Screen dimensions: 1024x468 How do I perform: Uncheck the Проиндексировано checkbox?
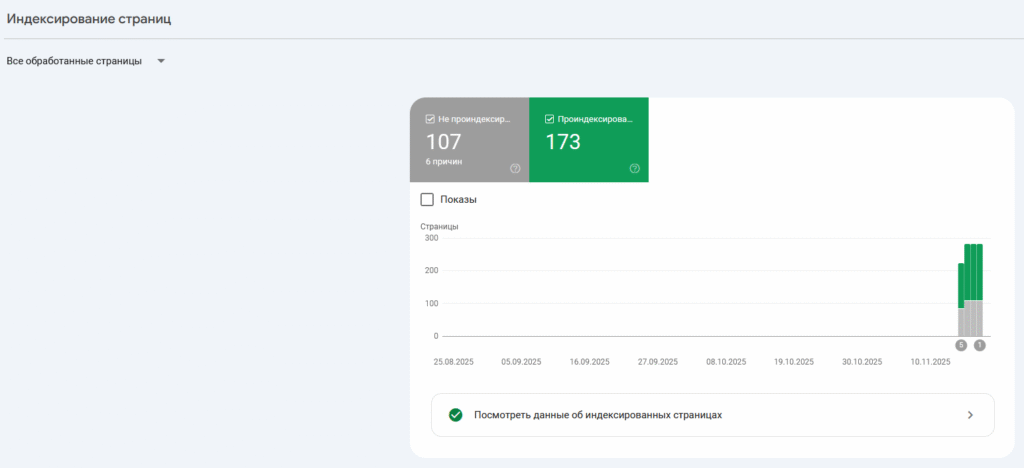549,119
